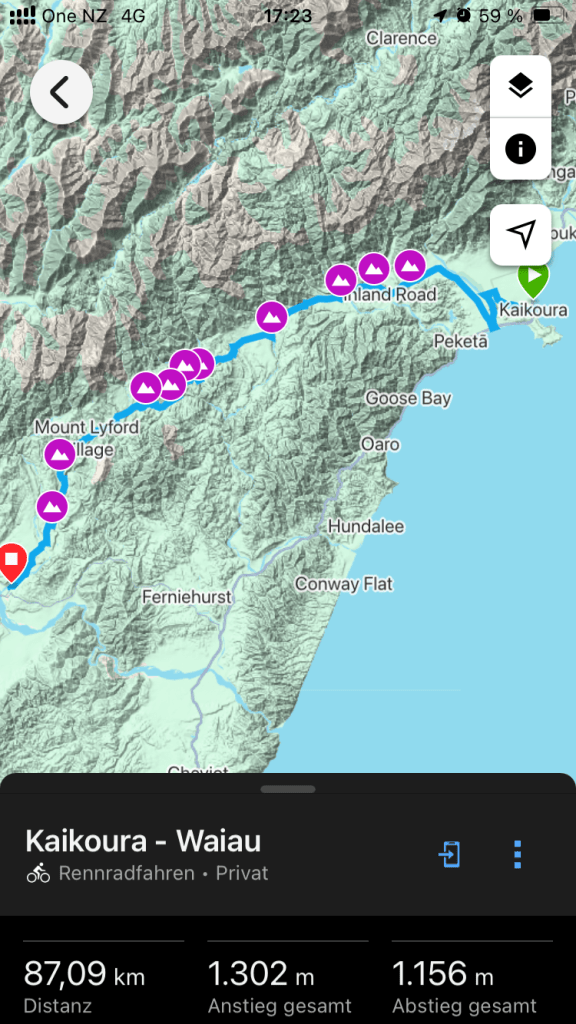Tap the southernmost climb marker near the finish
Image resolution: width=576 pixels, height=1024 pixels.
click(x=52, y=506)
